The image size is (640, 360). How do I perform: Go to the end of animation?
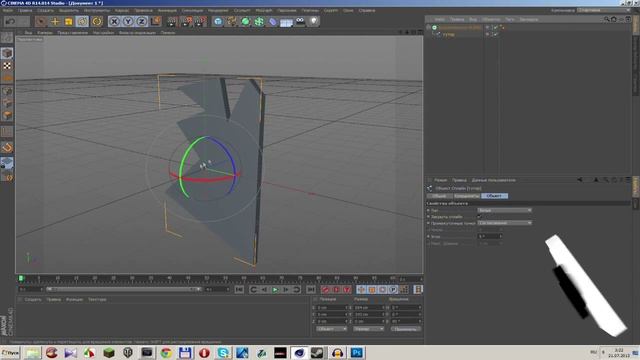pyautogui.click(x=311, y=289)
